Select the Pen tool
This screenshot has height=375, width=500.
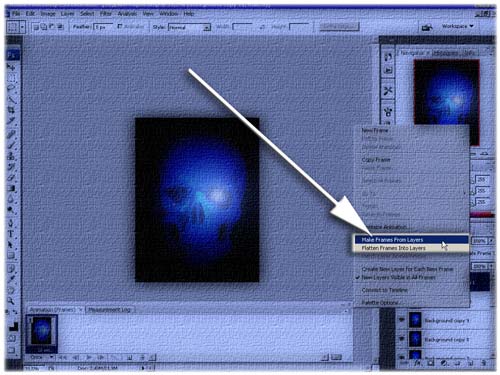tap(11, 223)
